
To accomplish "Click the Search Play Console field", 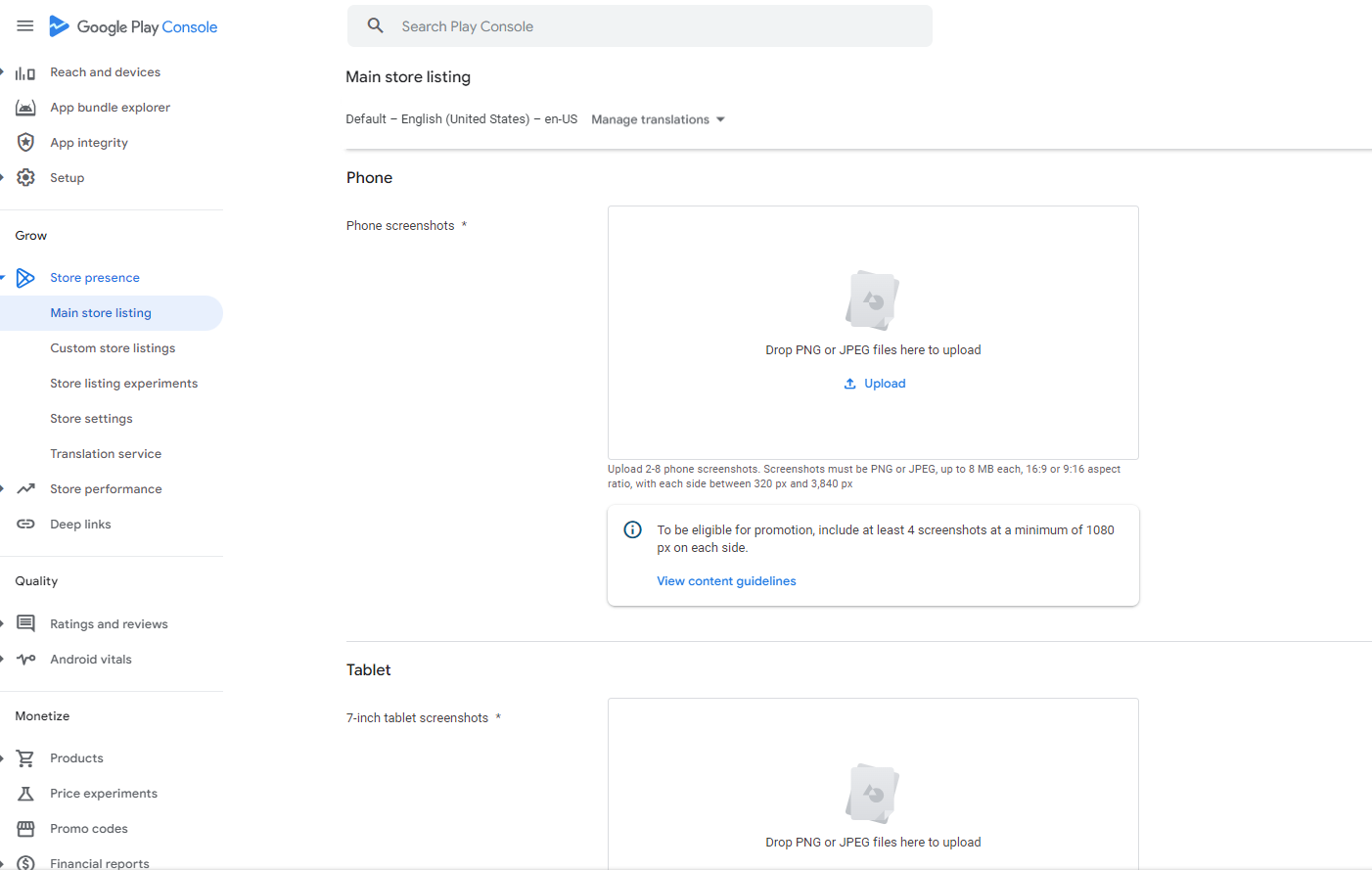I will tap(640, 25).
